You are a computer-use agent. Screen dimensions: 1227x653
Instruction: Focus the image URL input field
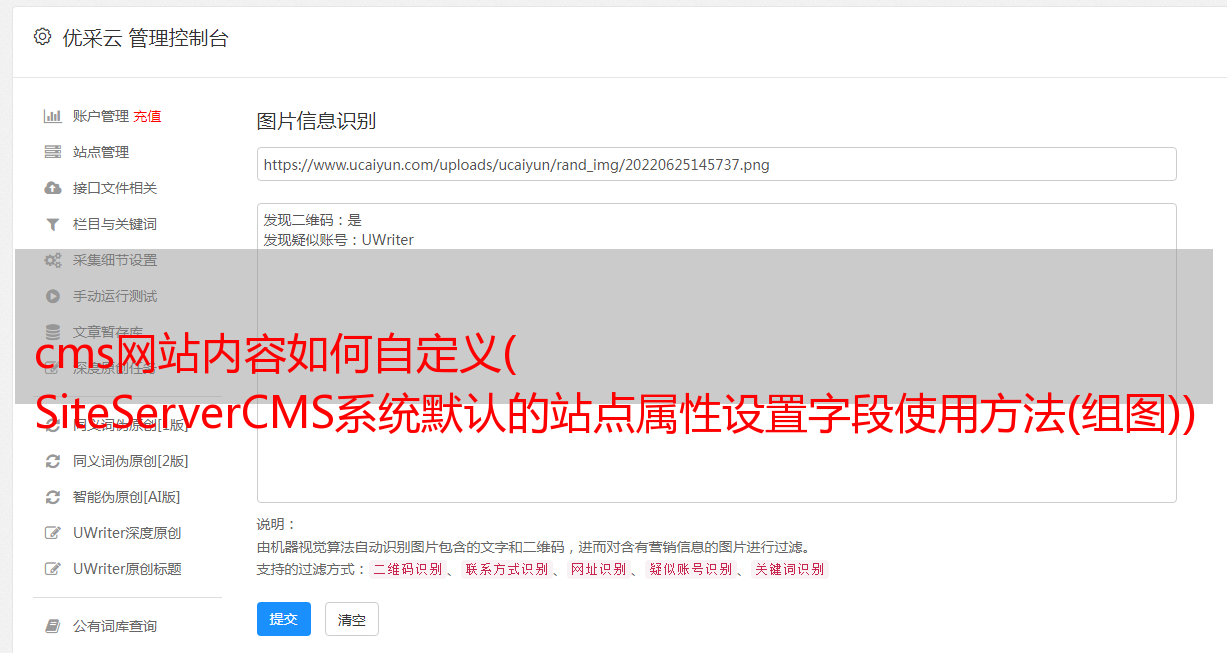(716, 164)
